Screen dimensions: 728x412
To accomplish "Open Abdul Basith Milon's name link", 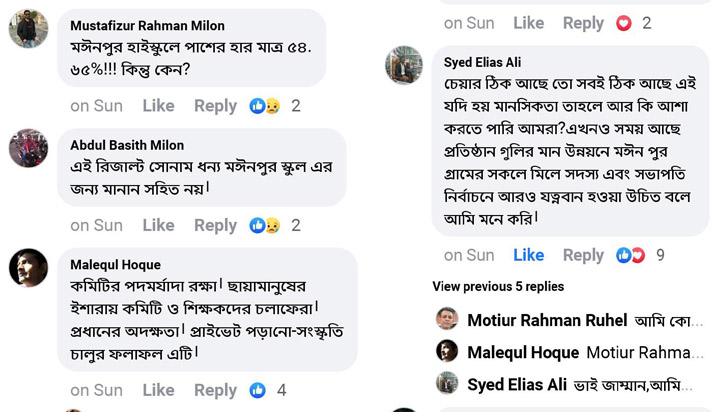I will tap(127, 145).
